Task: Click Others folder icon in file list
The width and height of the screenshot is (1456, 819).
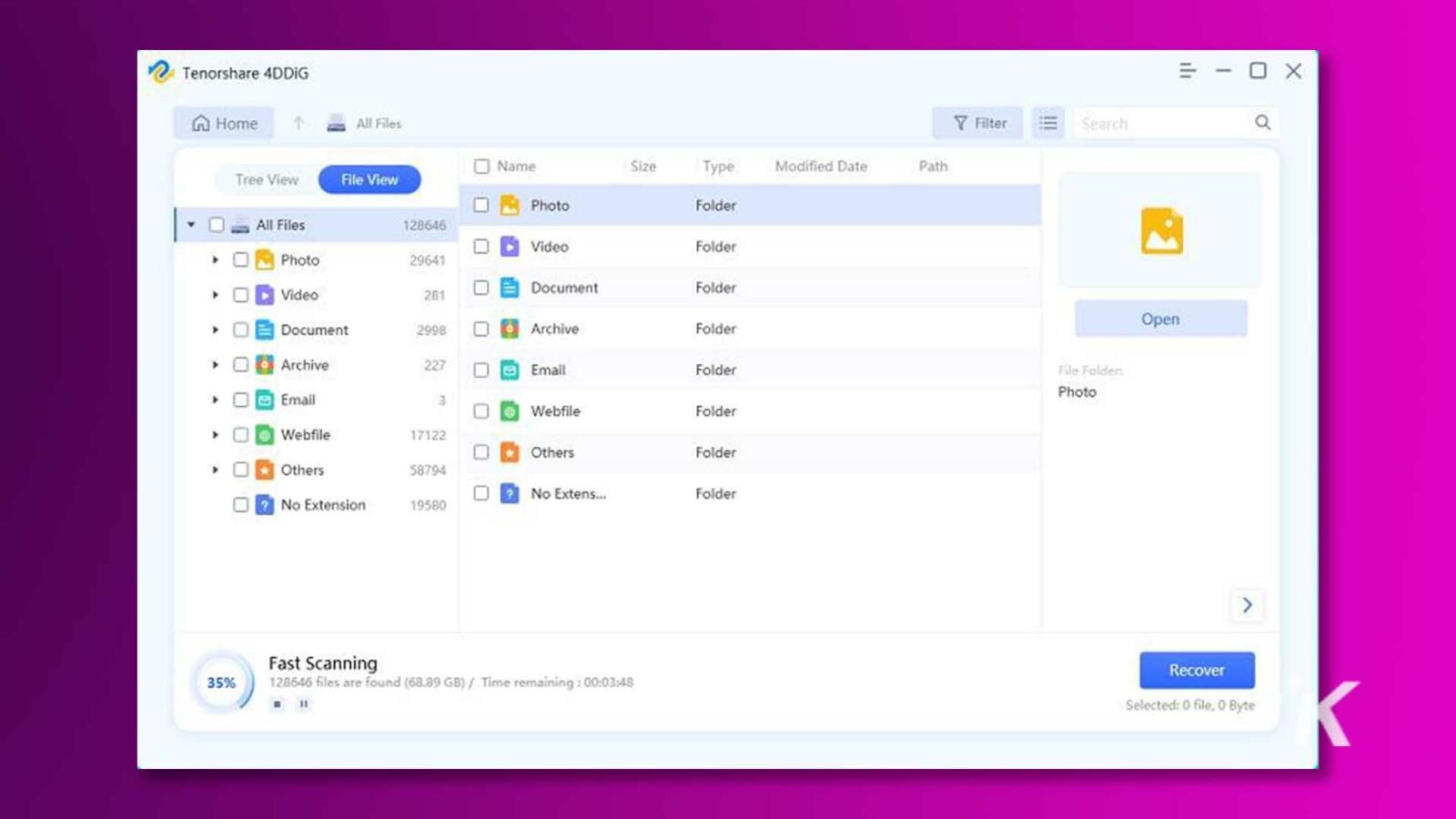Action: (511, 452)
